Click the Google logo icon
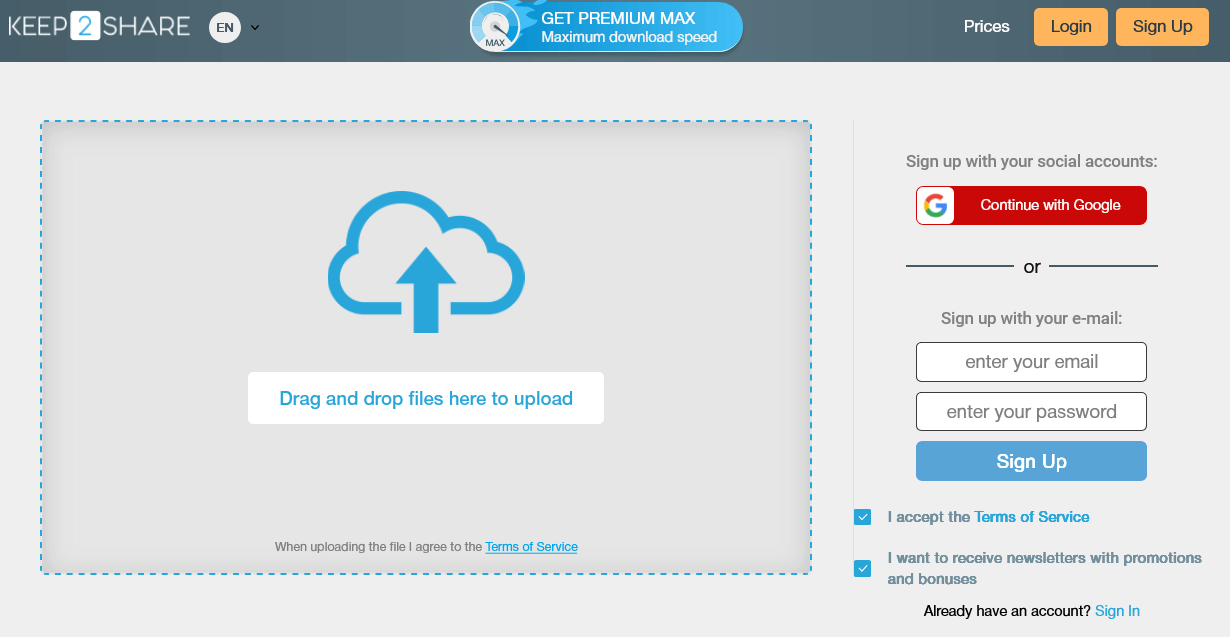This screenshot has width=1231, height=637. [935, 205]
